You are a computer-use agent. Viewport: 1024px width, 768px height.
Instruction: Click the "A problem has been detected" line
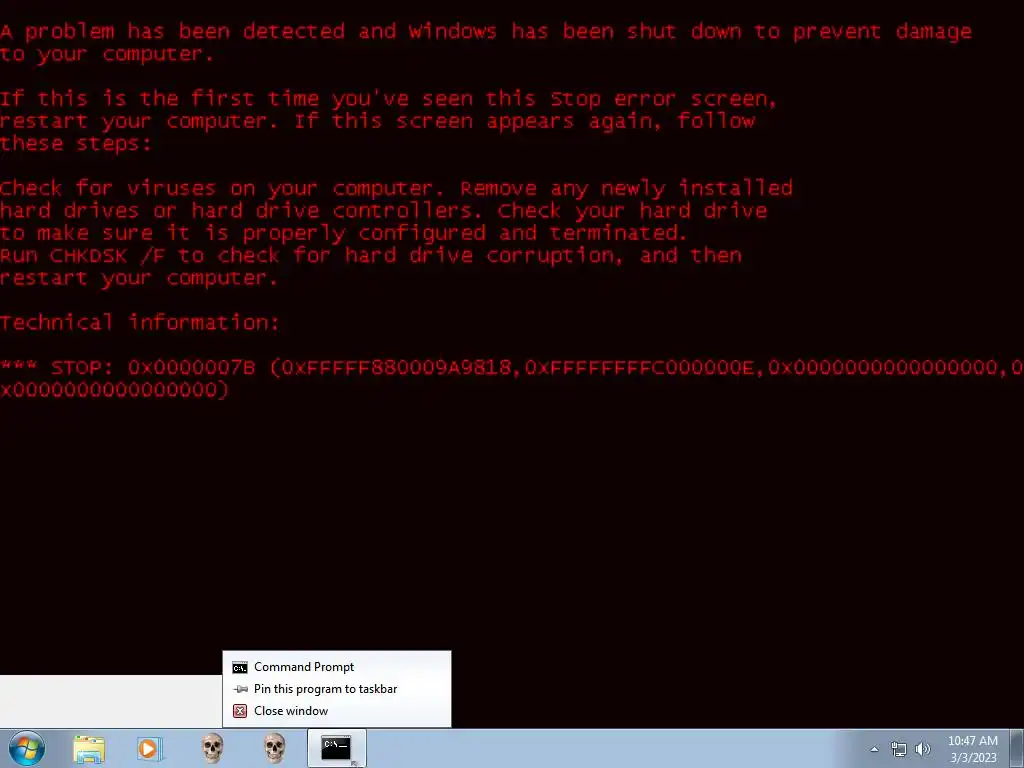tap(486, 31)
